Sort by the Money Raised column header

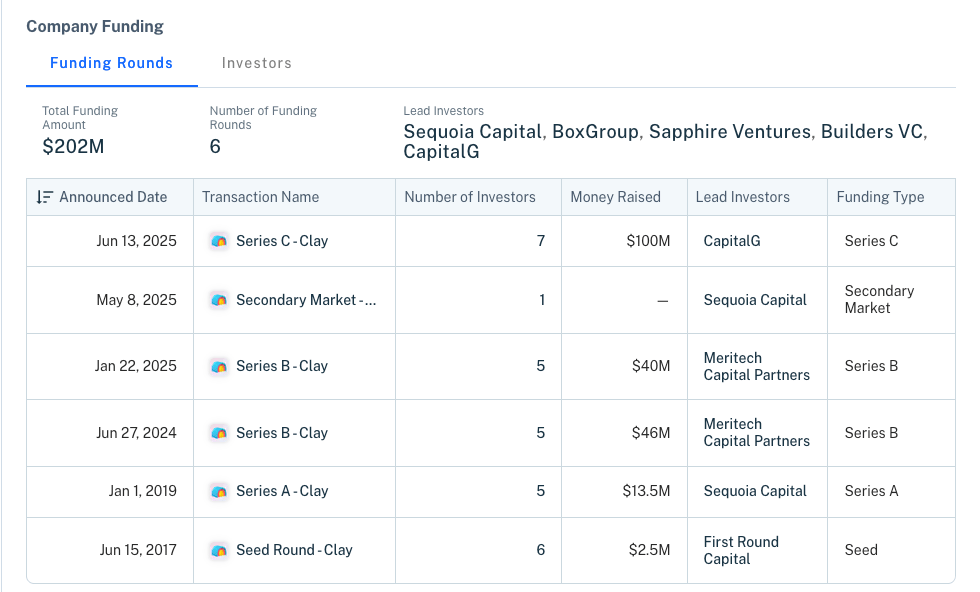pyautogui.click(x=615, y=197)
